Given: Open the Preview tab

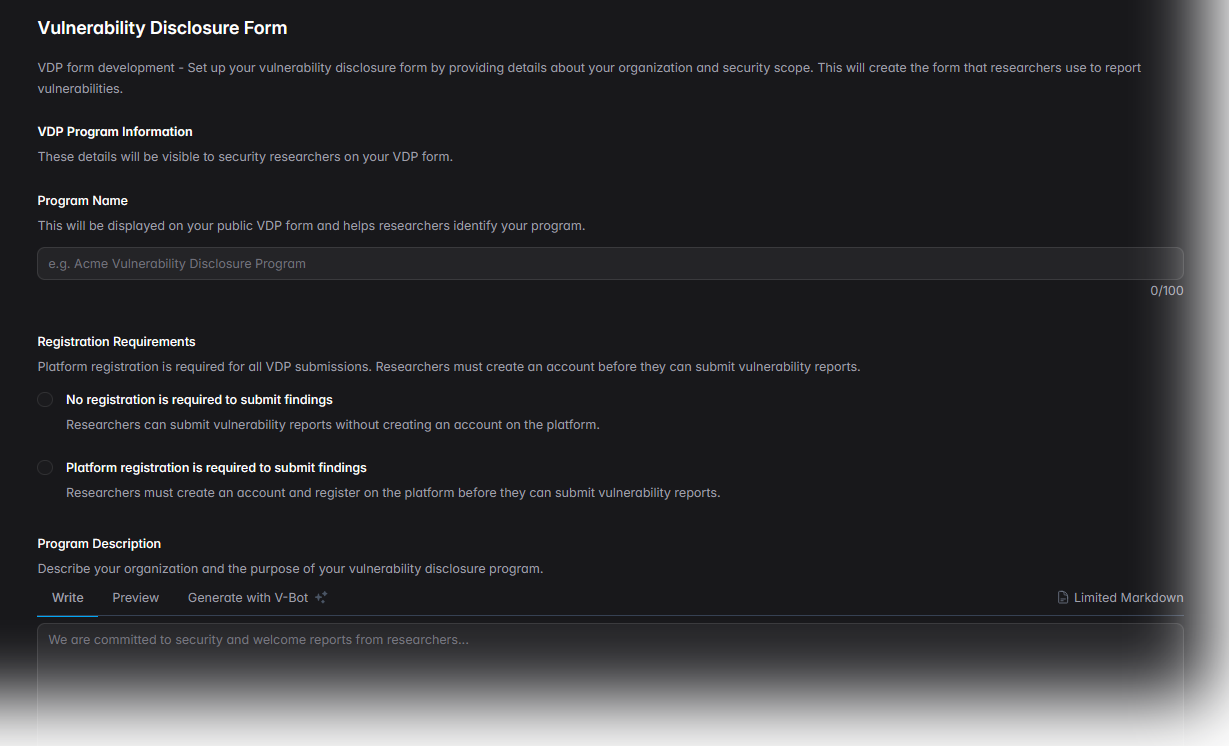Looking at the screenshot, I should (x=136, y=598).
